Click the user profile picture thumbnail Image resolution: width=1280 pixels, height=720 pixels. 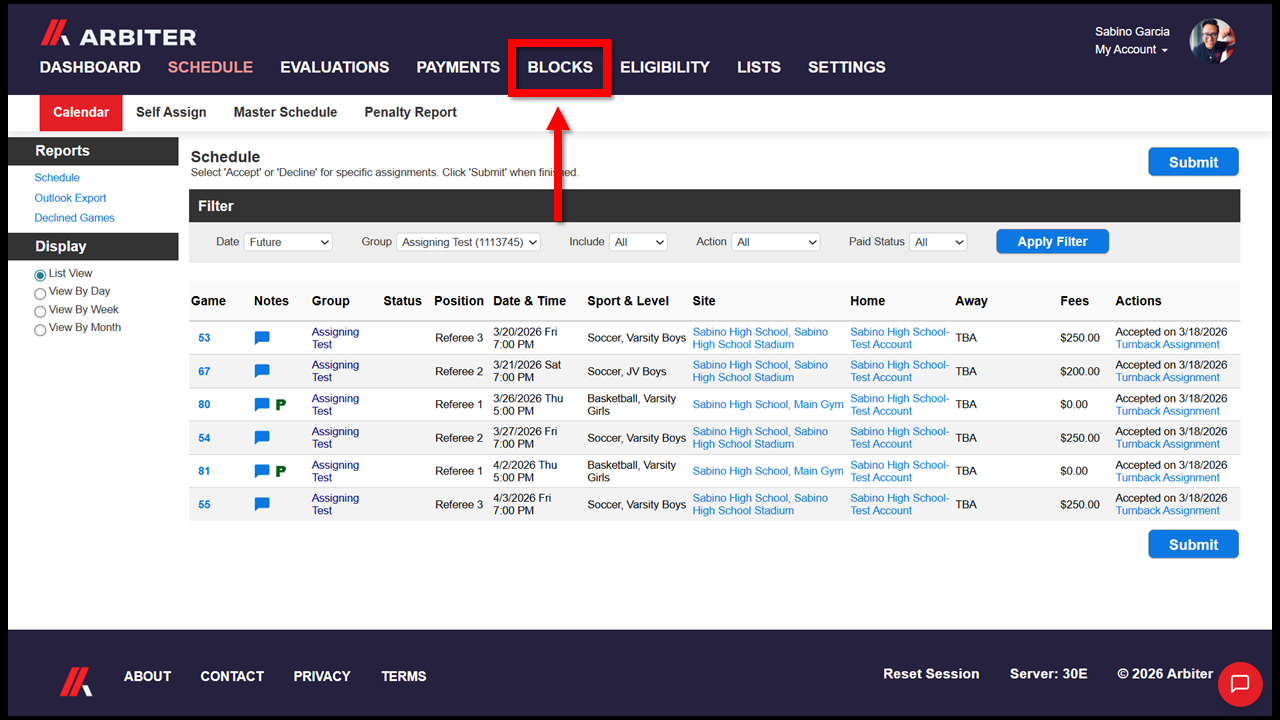(x=1212, y=41)
